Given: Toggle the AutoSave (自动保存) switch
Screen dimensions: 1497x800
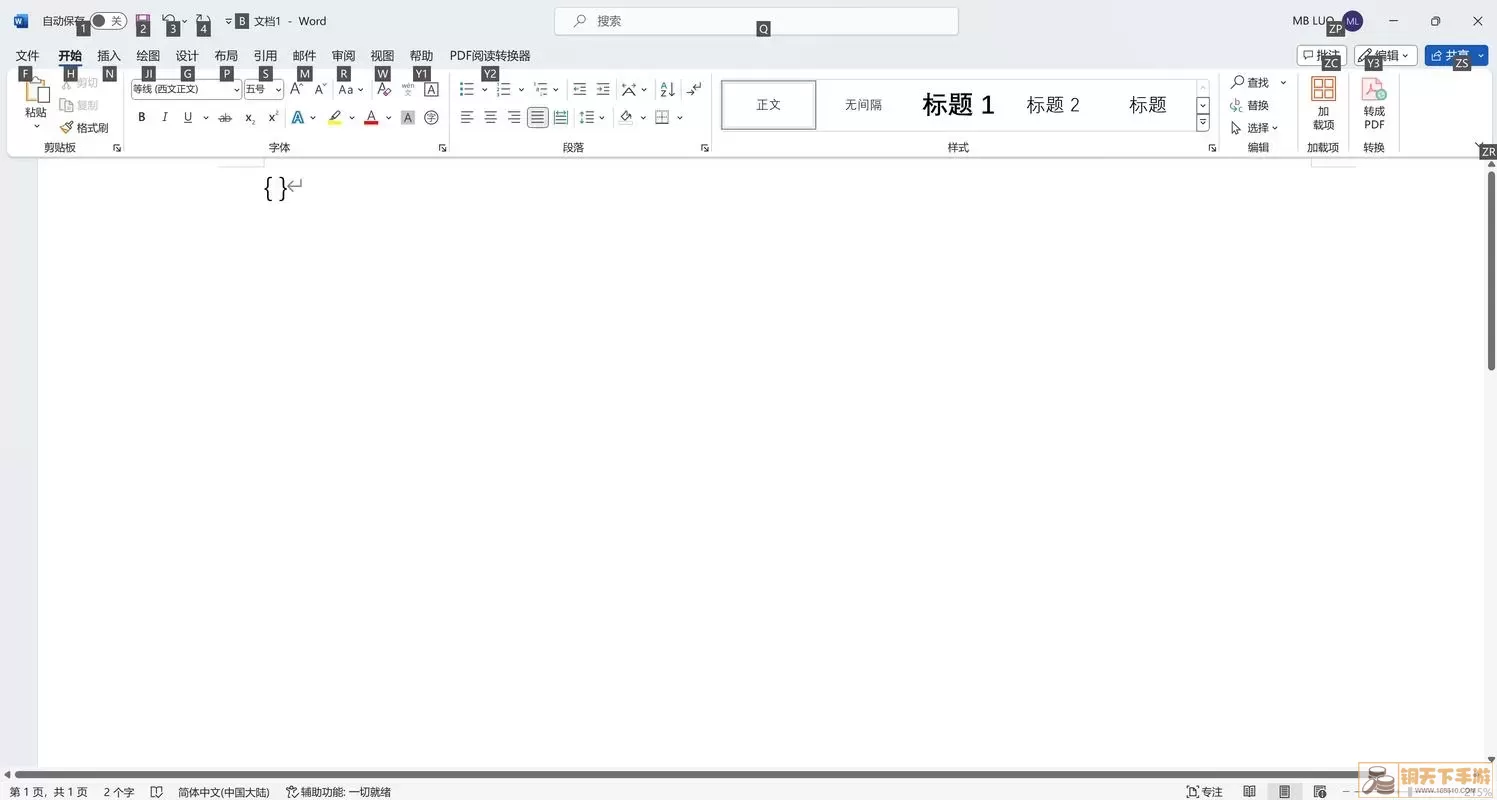Looking at the screenshot, I should pos(108,21).
